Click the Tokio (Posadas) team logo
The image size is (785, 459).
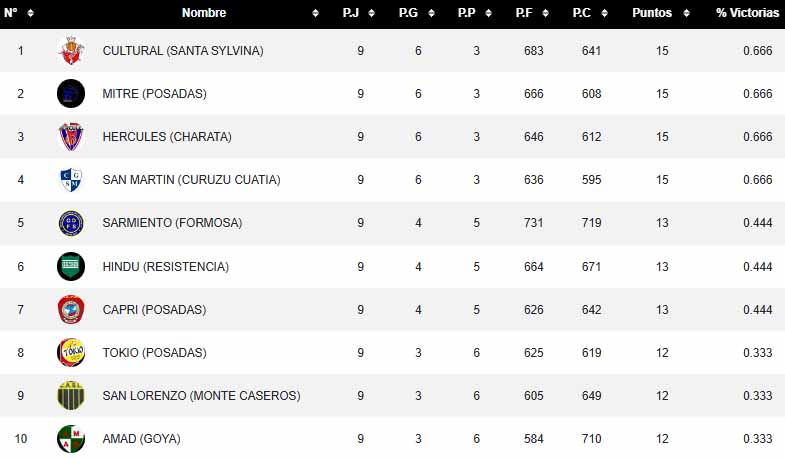[x=71, y=353]
